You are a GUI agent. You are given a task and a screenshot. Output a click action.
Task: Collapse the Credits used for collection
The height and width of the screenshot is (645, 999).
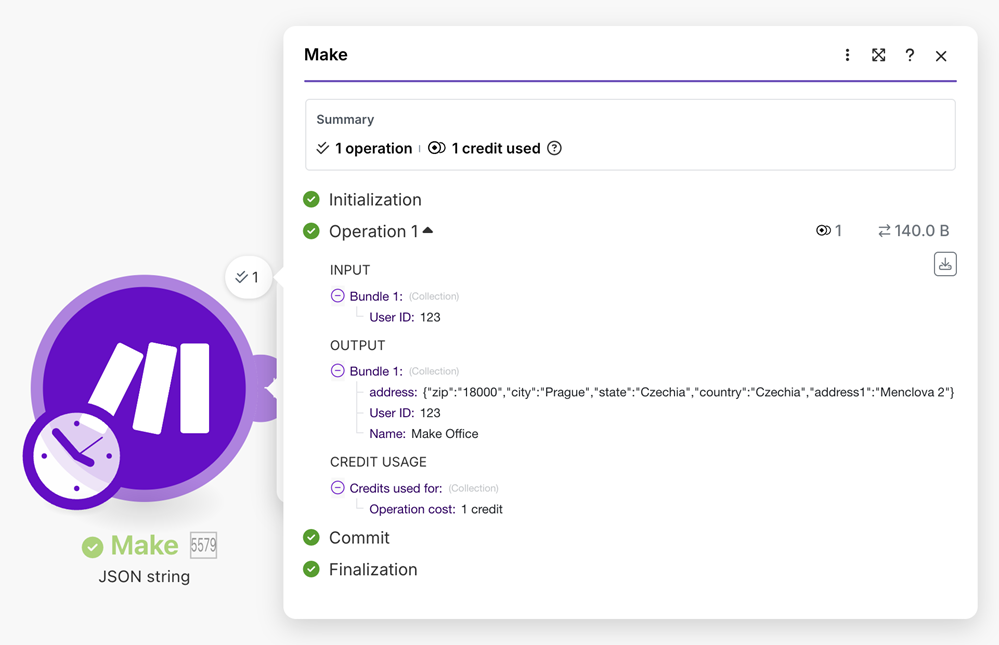click(338, 488)
